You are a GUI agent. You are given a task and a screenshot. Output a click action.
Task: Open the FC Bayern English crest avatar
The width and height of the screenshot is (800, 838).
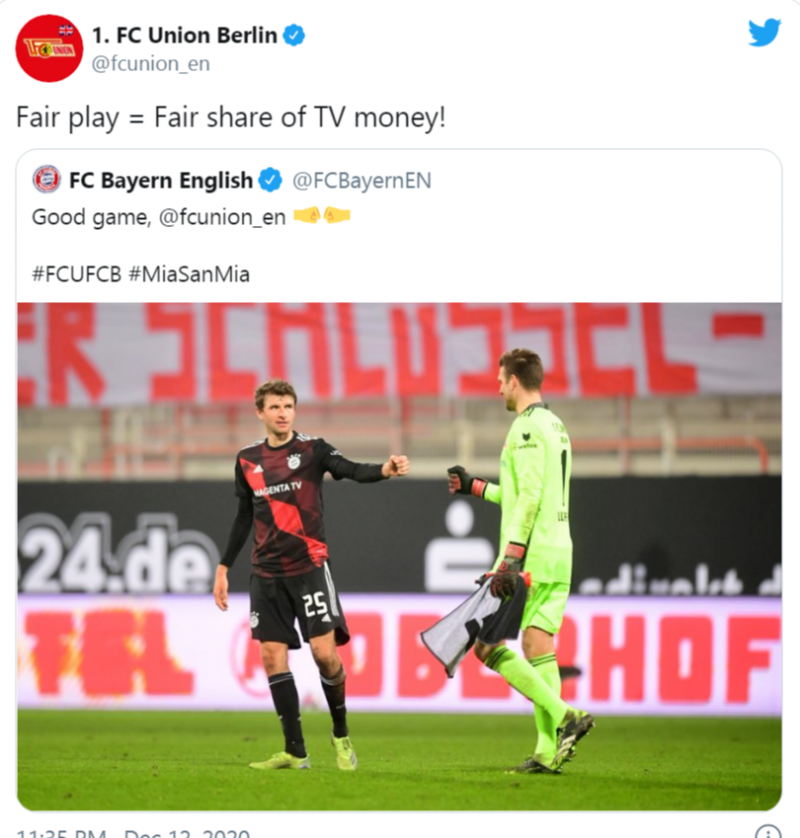point(47,180)
